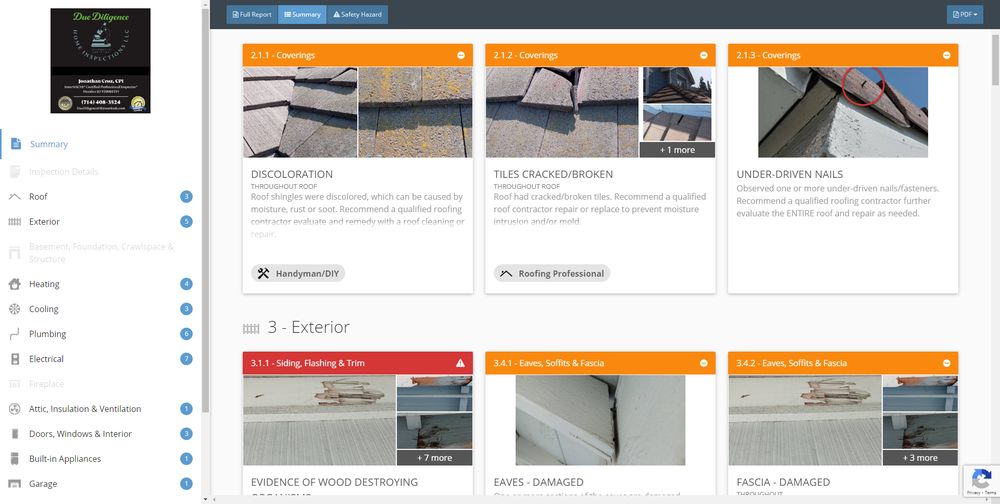Click the 'UNDER-DRIVEN NAILS' title
1000x504 pixels.
pos(790,174)
